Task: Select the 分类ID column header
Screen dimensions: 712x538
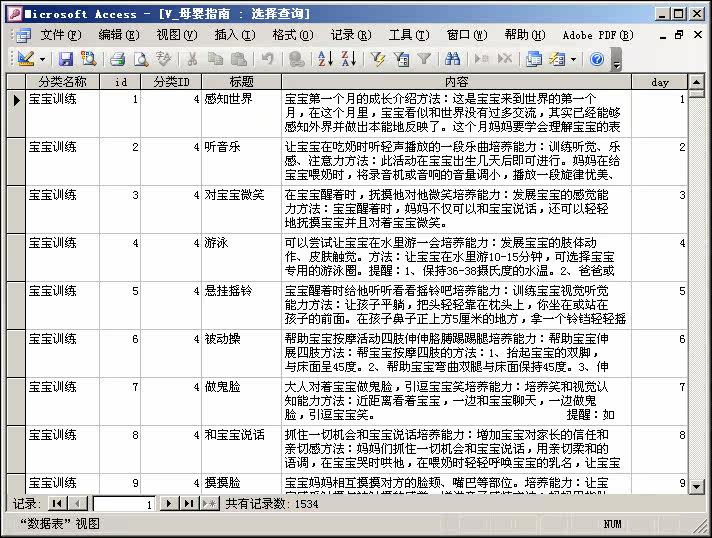Action: (x=171, y=82)
